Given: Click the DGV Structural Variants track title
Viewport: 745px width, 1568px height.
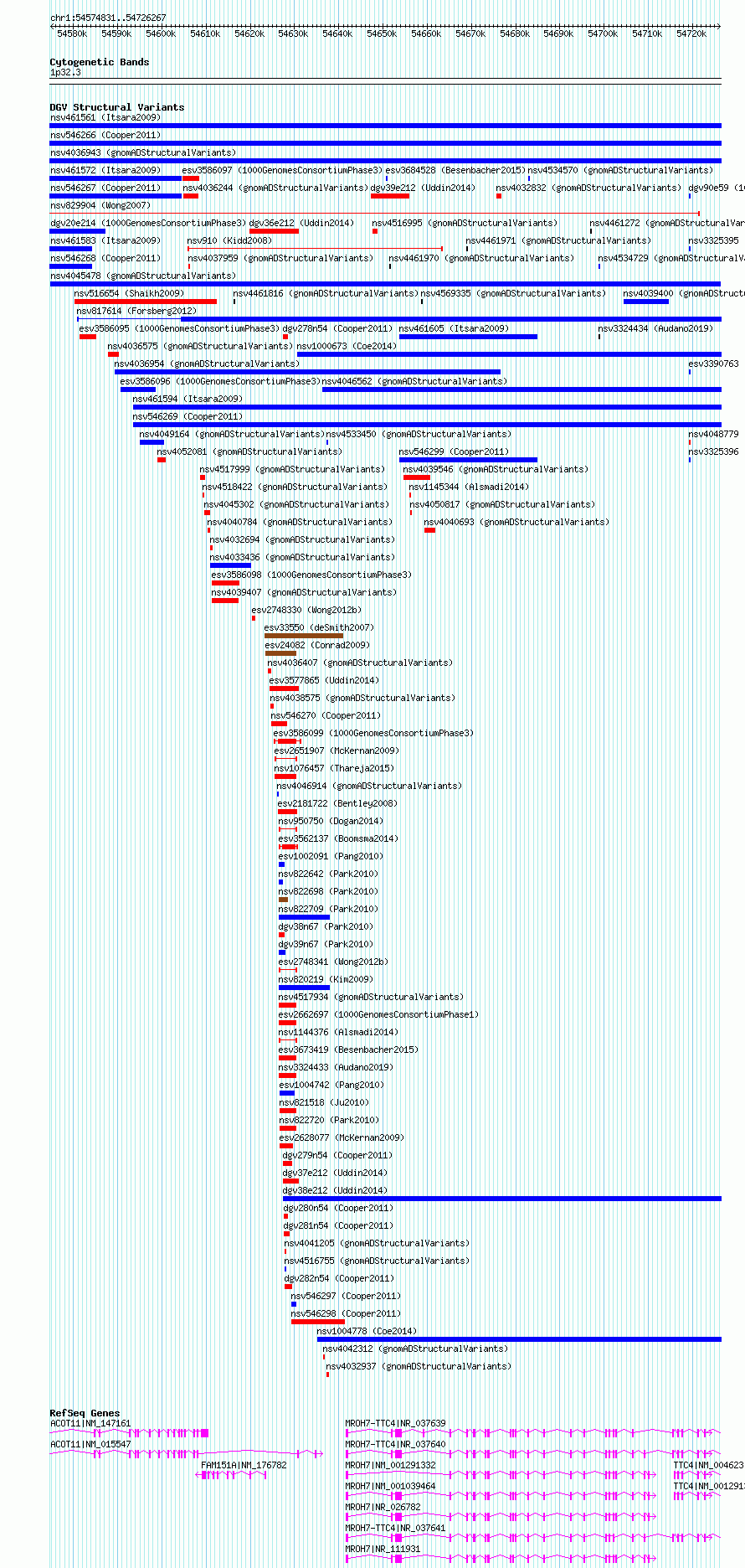Looking at the screenshot, I should [117, 107].
